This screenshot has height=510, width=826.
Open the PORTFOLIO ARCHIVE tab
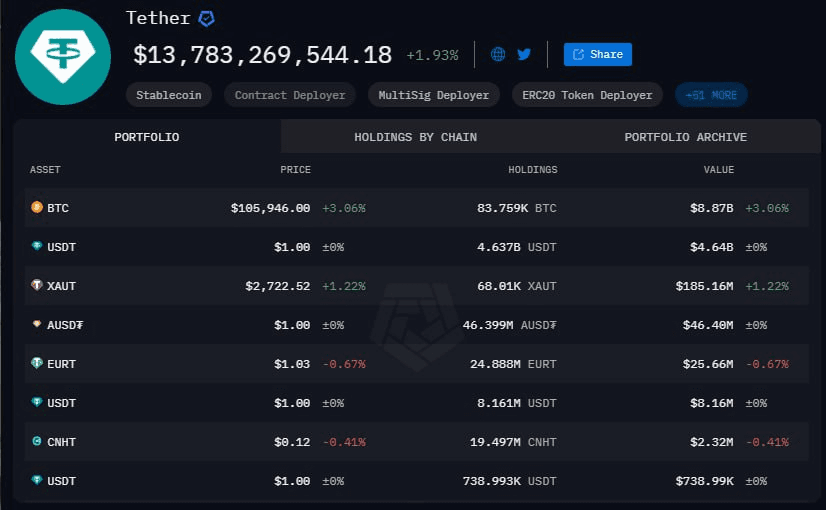pos(685,137)
